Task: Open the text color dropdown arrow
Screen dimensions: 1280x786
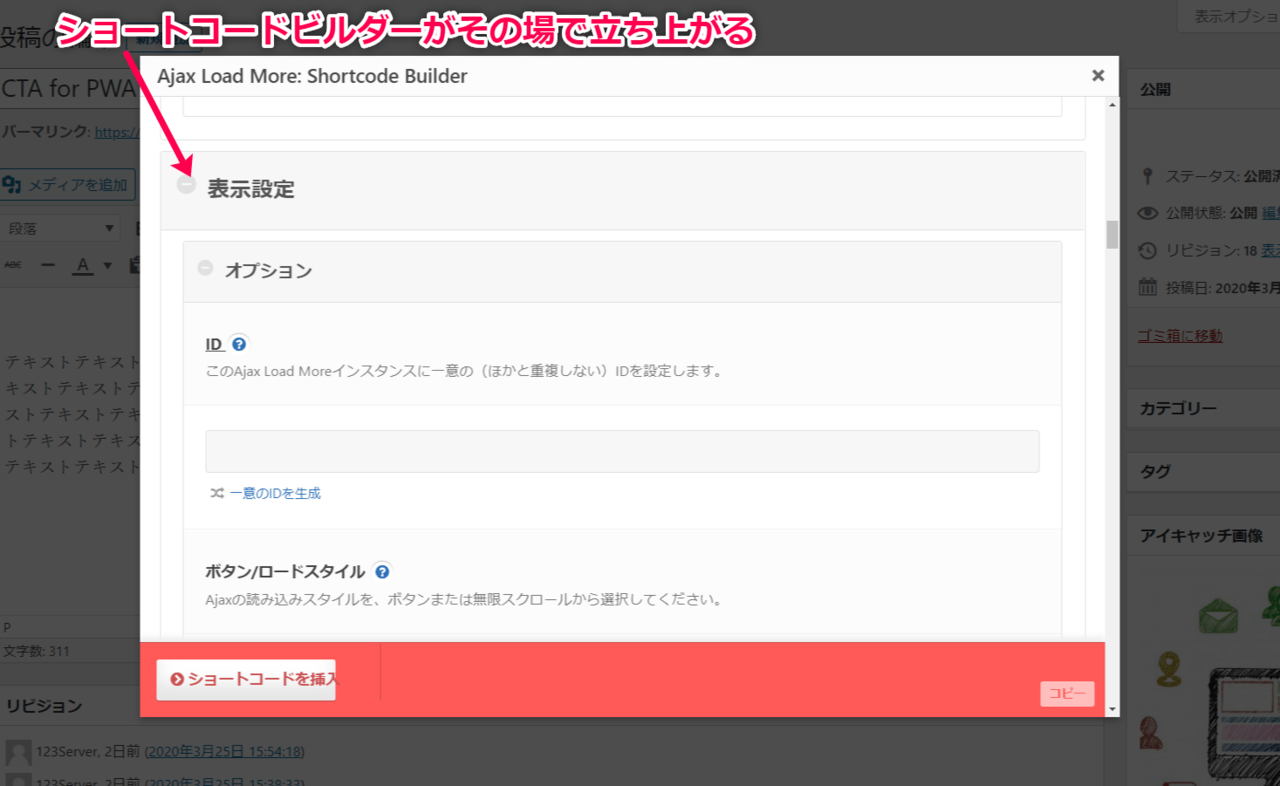Action: coord(106,266)
